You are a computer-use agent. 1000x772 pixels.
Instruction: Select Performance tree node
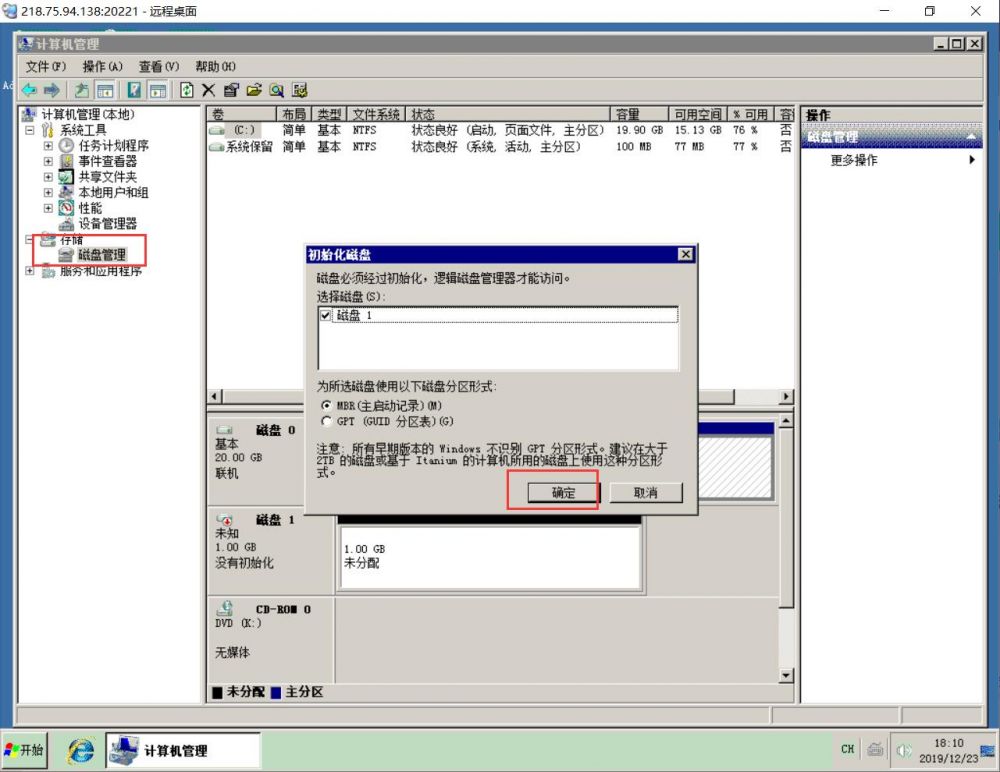coord(90,208)
